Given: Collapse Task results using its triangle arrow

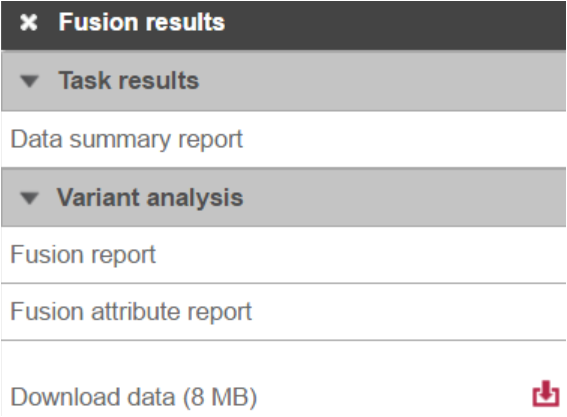Looking at the screenshot, I should point(29,81).
